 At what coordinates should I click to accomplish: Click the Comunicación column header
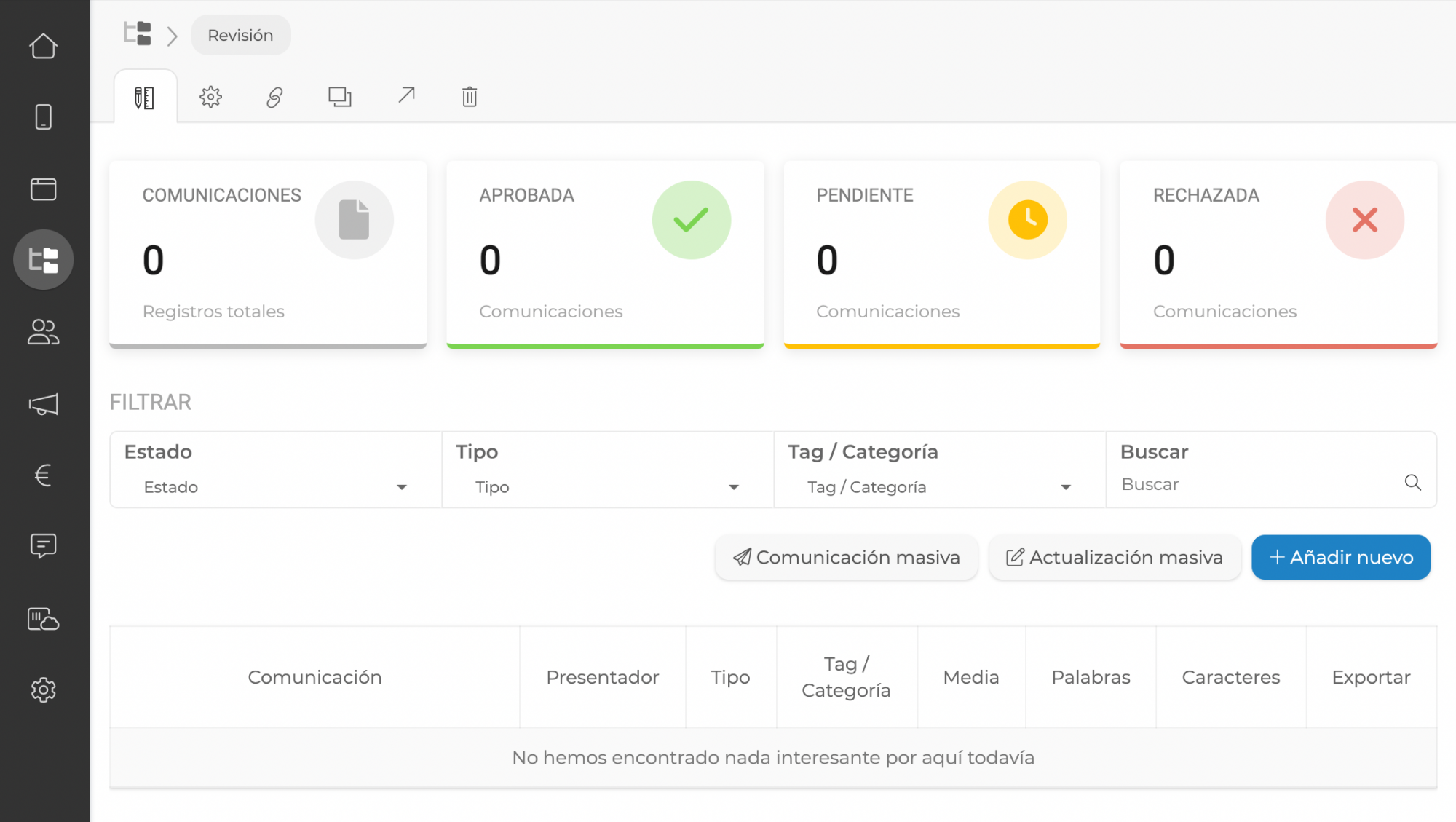(x=314, y=677)
